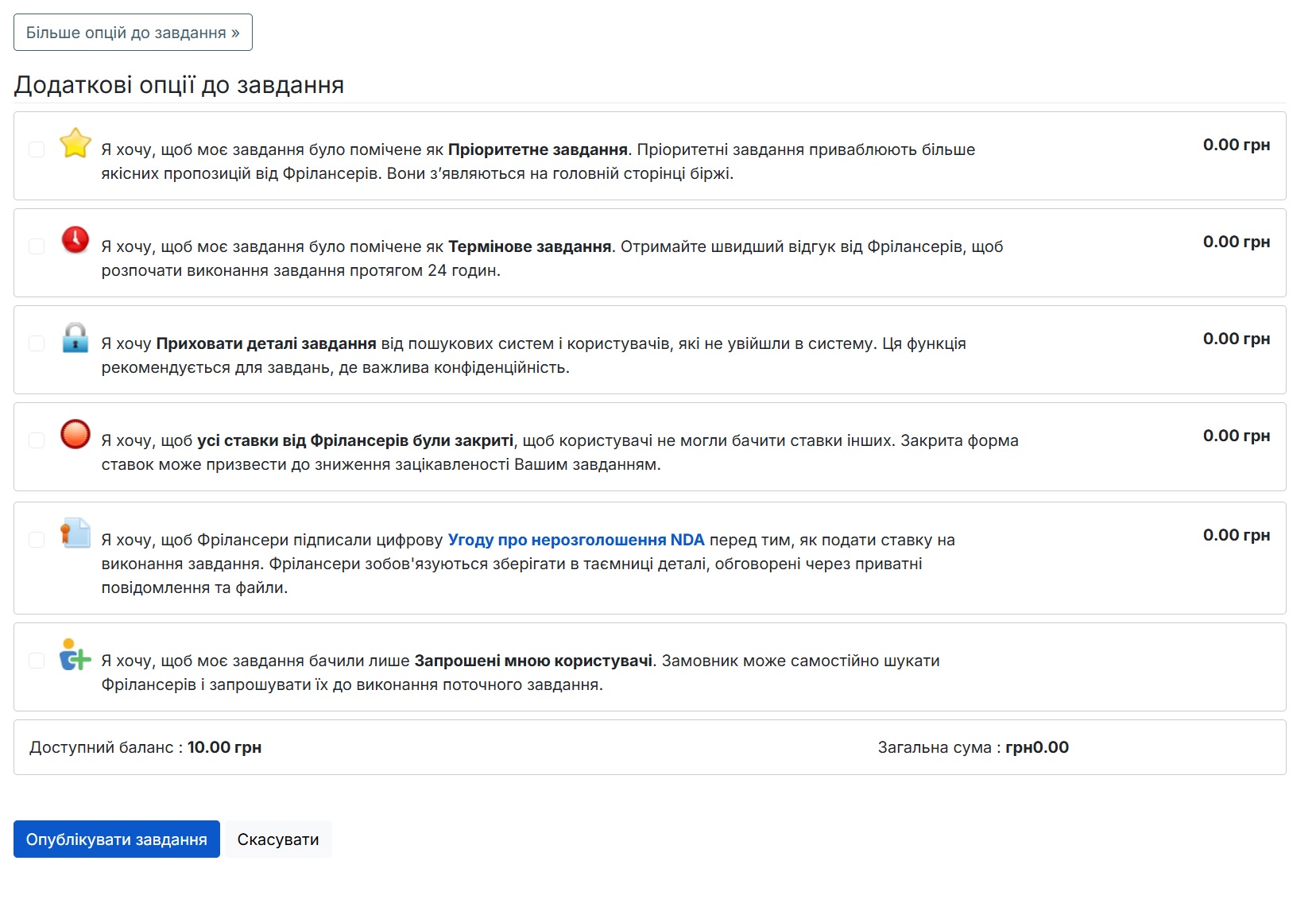Click the NDA document icon

click(x=75, y=533)
